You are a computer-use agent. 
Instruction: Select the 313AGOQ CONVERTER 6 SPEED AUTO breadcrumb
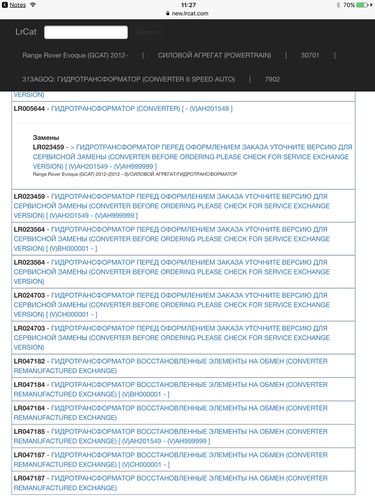click(129, 79)
